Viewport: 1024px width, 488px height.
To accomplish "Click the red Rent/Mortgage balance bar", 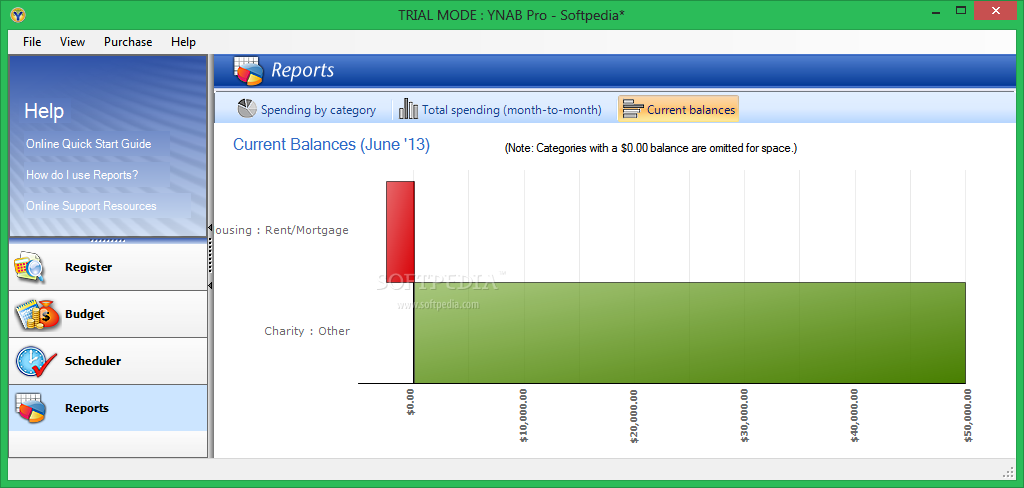I will (x=400, y=231).
